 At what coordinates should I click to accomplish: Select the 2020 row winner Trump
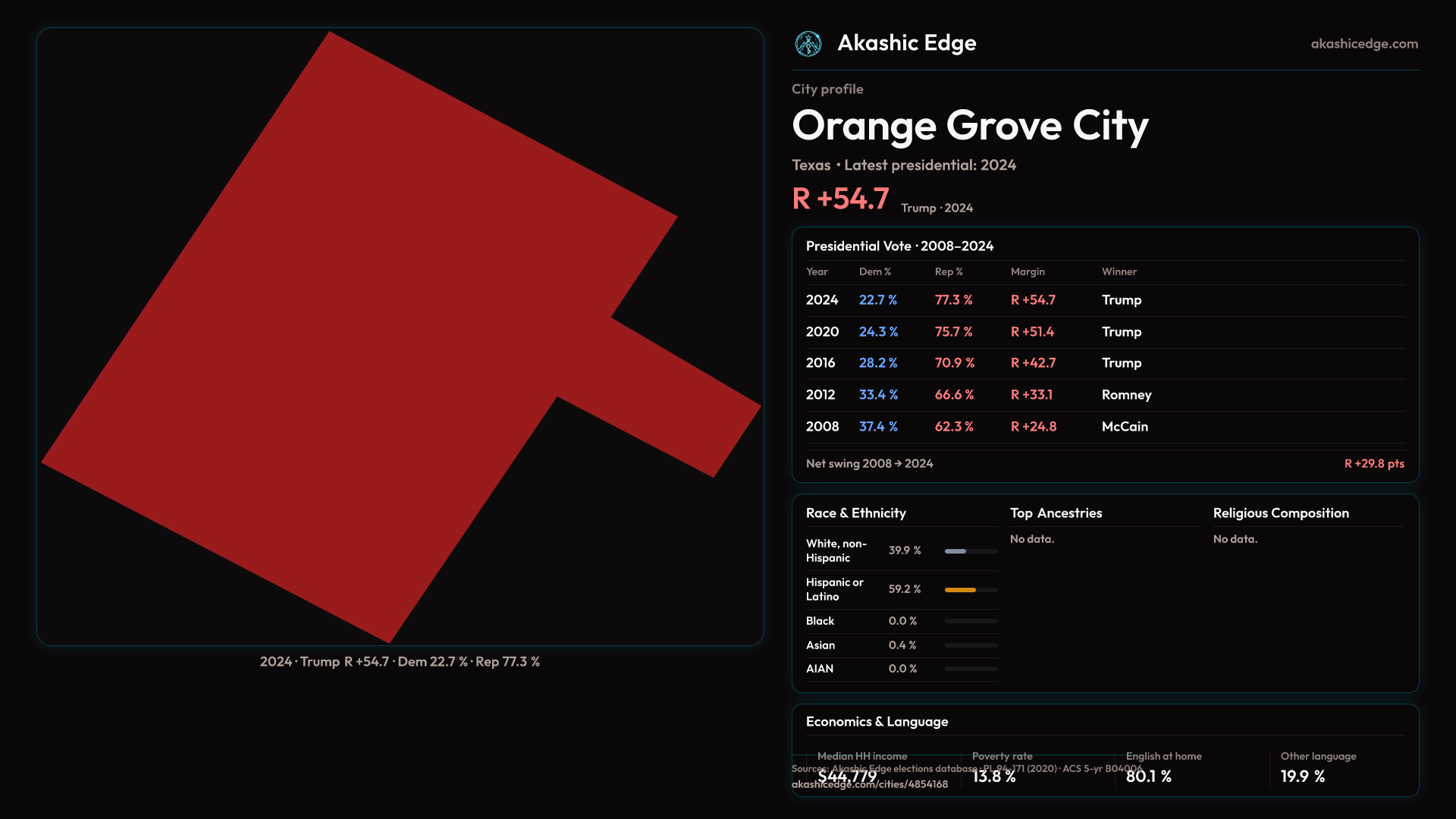[1121, 332]
